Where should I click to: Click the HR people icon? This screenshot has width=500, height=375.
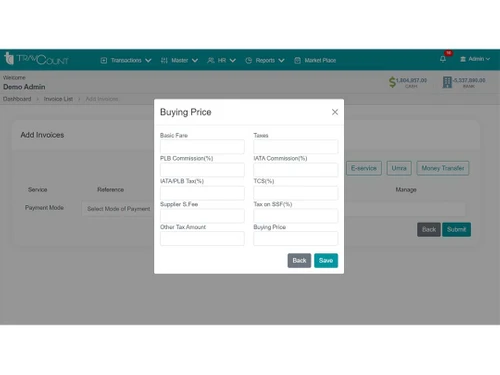tap(211, 60)
